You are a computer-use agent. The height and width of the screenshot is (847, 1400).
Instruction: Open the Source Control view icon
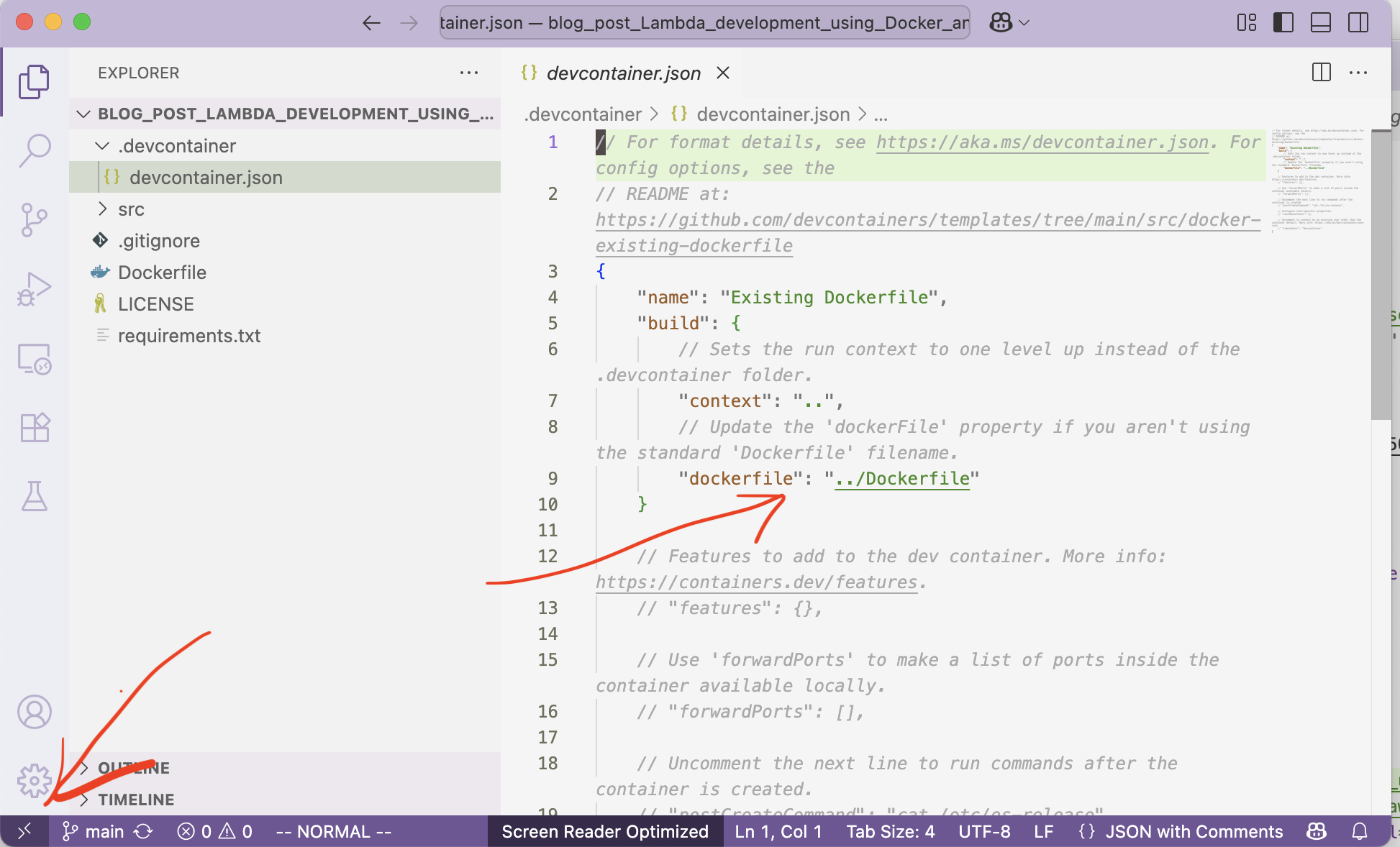point(34,219)
